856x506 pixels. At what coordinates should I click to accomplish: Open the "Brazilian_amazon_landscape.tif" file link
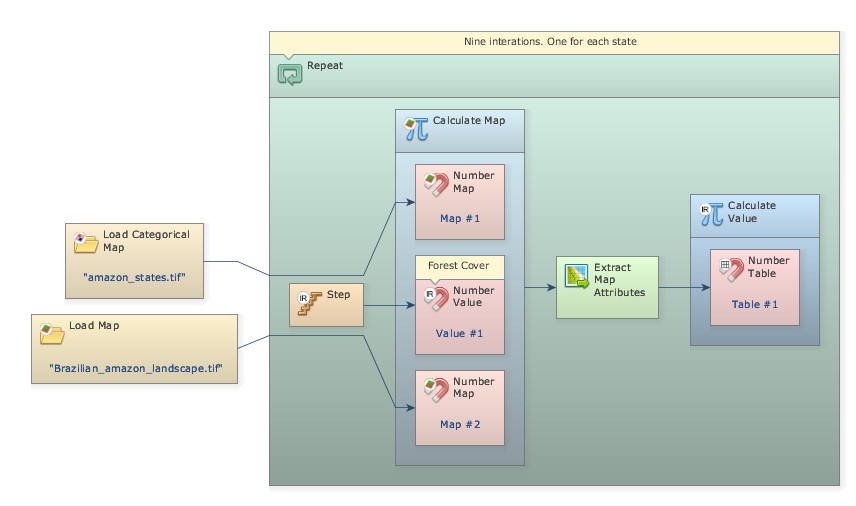[x=135, y=368]
